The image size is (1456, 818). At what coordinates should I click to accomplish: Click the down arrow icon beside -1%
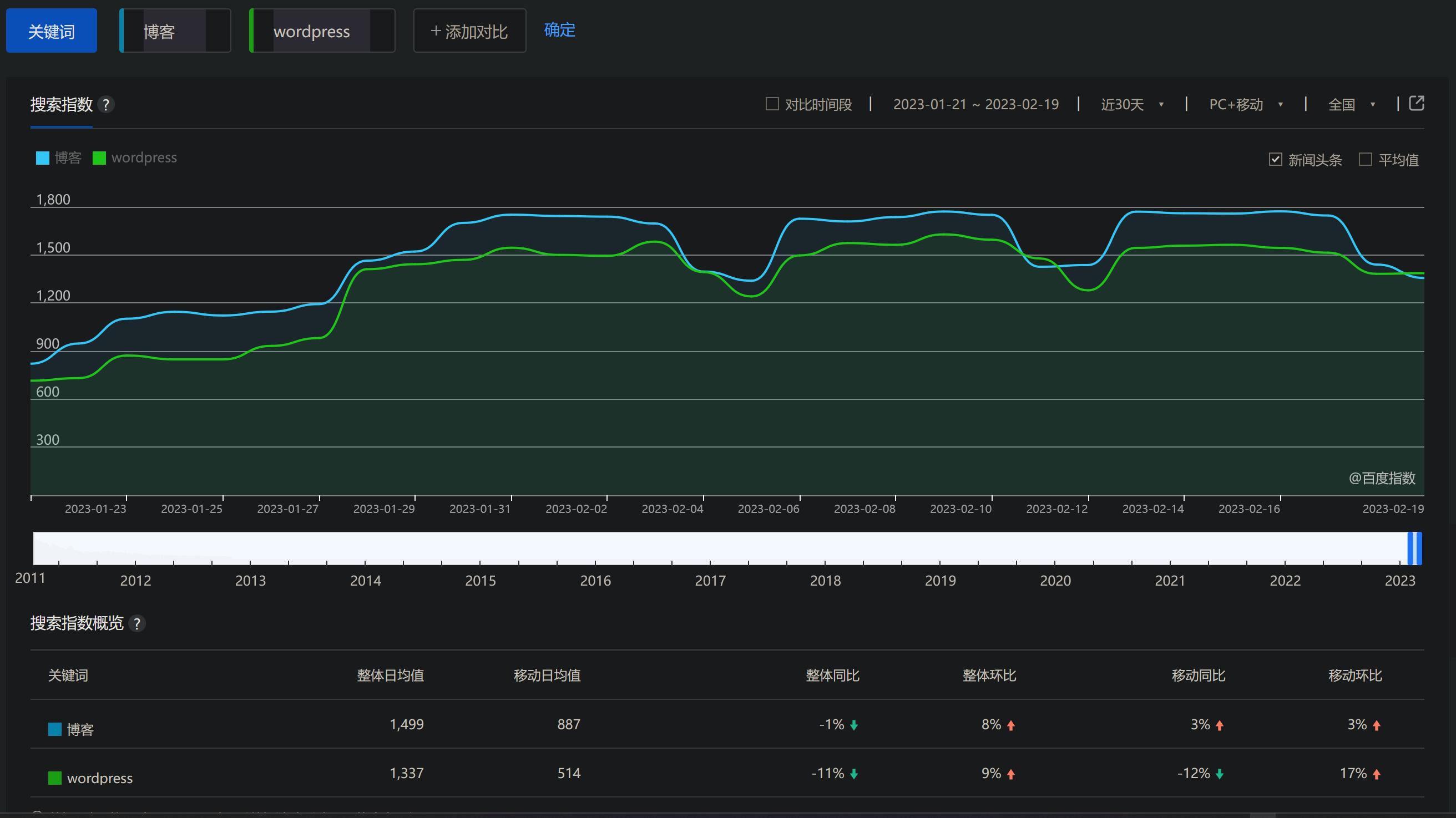pyautogui.click(x=854, y=725)
